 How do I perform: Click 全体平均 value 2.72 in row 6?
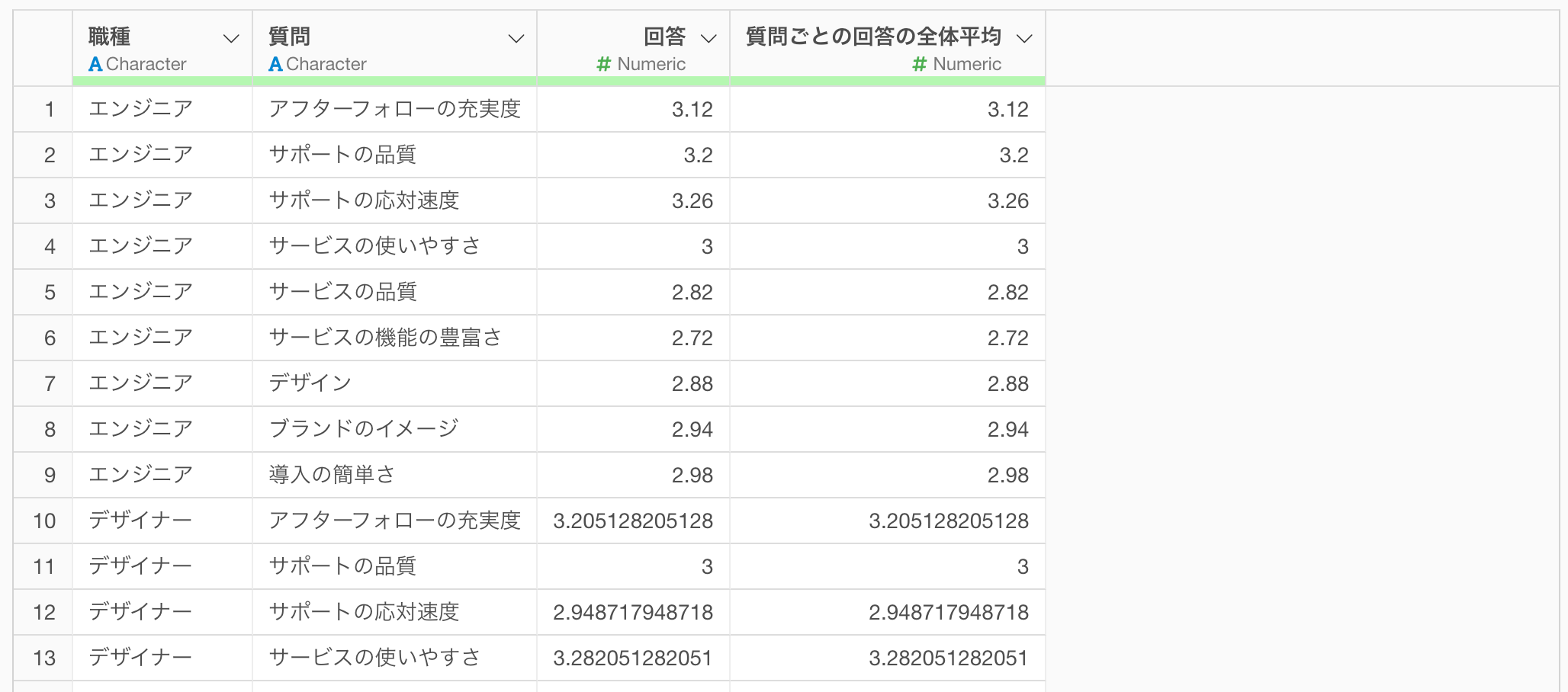tap(1008, 338)
